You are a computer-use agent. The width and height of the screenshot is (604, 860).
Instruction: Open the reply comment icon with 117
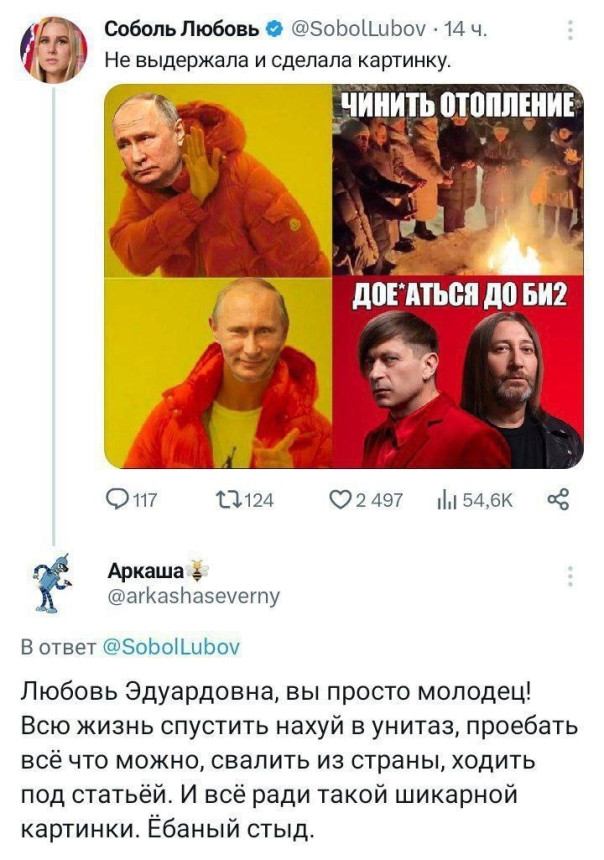click(118, 500)
